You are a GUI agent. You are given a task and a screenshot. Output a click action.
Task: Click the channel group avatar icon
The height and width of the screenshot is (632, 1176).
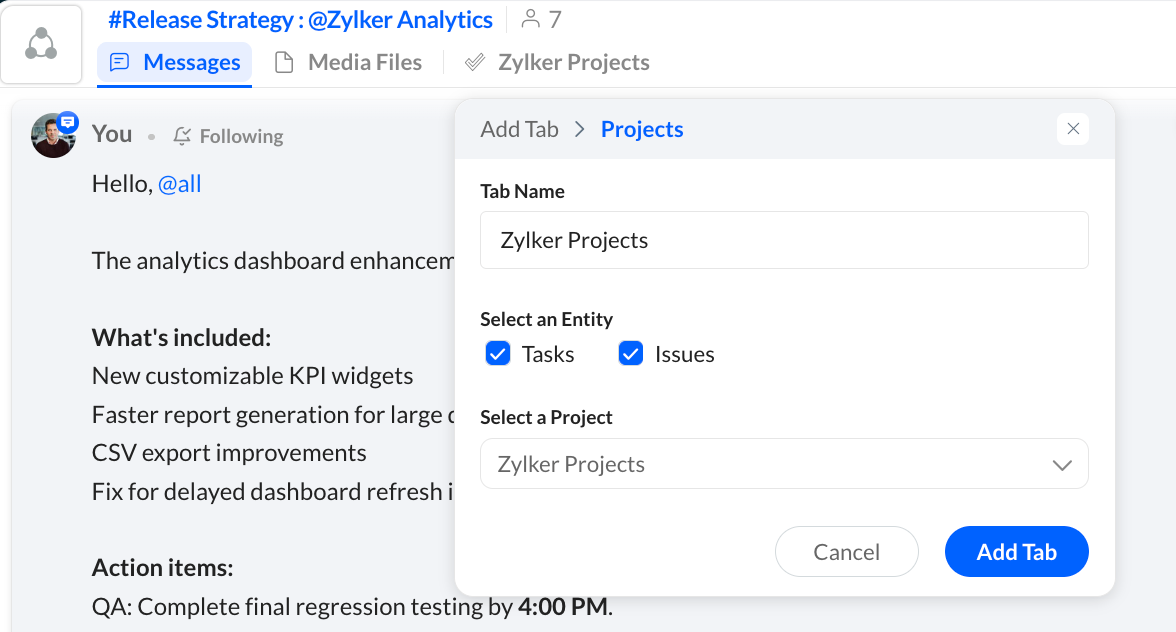pyautogui.click(x=41, y=44)
